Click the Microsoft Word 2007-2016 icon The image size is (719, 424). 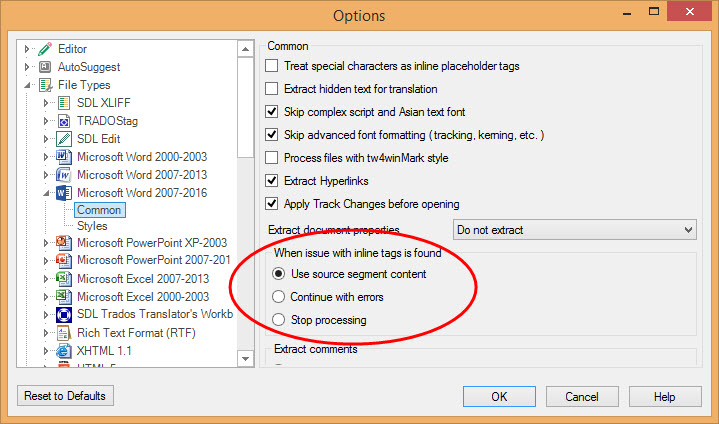coord(63,193)
